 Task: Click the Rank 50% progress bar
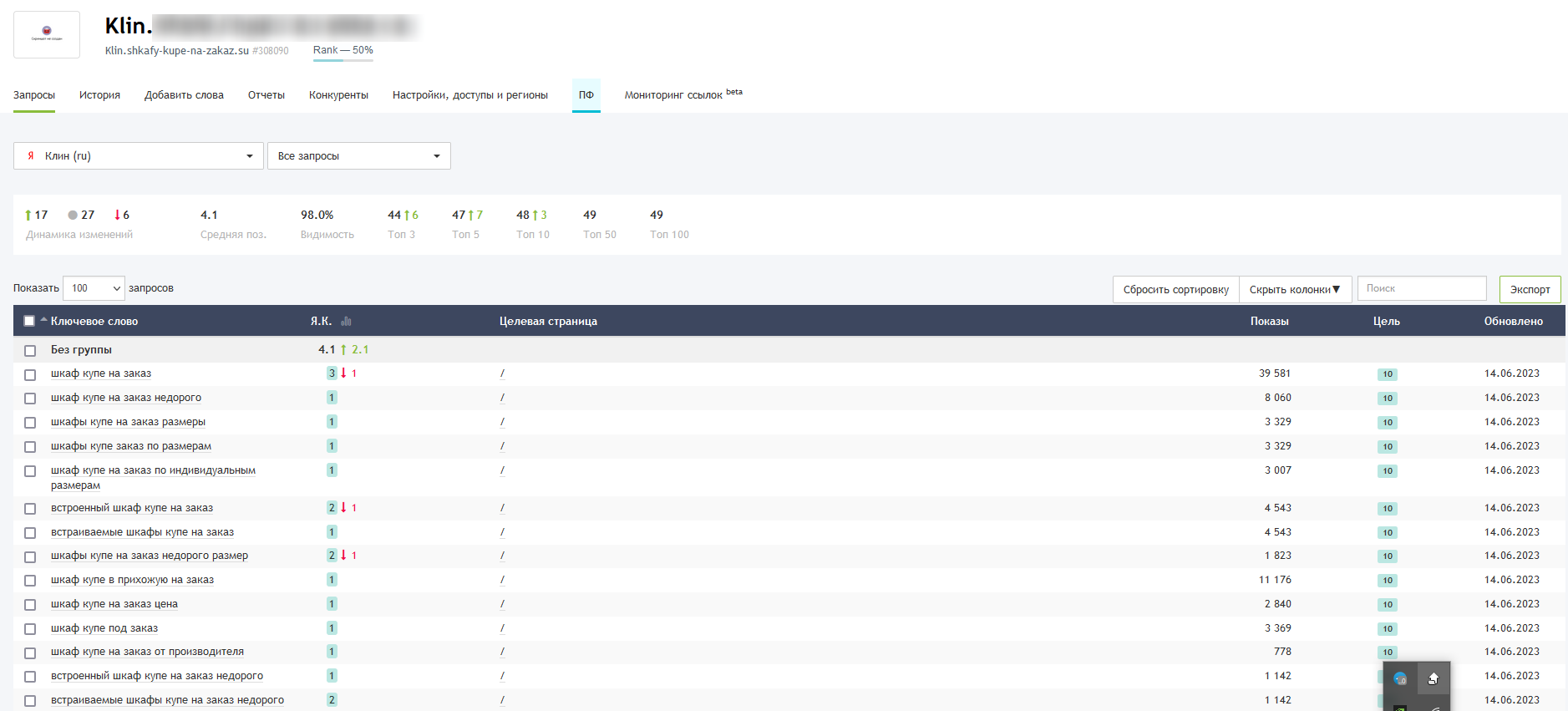[x=343, y=60]
